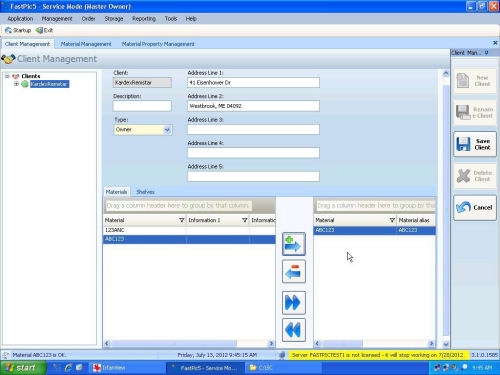This screenshot has width=500, height=375.
Task: Click the Address Line 5 field
Action: [253, 176]
